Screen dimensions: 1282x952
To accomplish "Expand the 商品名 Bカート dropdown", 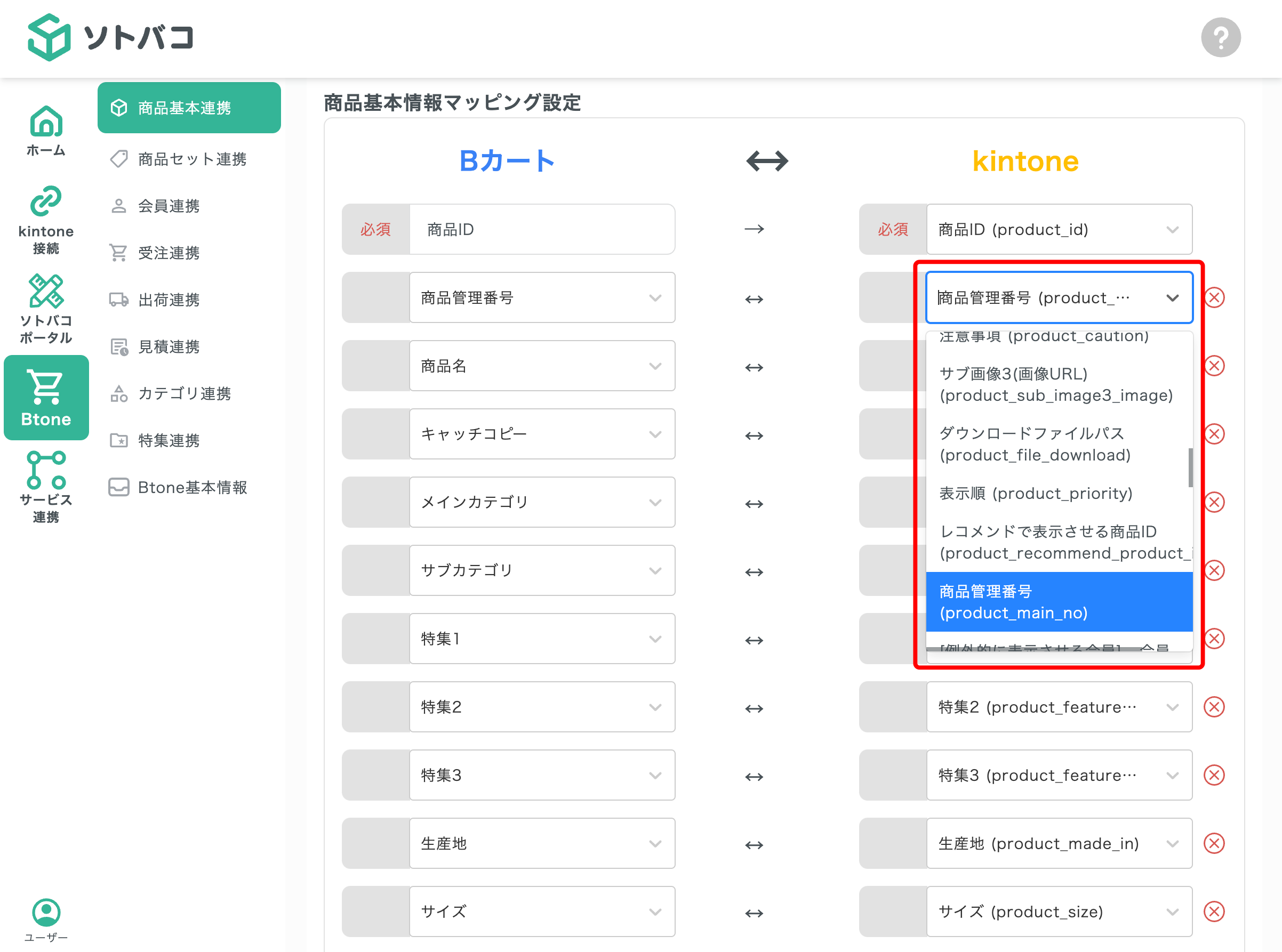I will (542, 366).
